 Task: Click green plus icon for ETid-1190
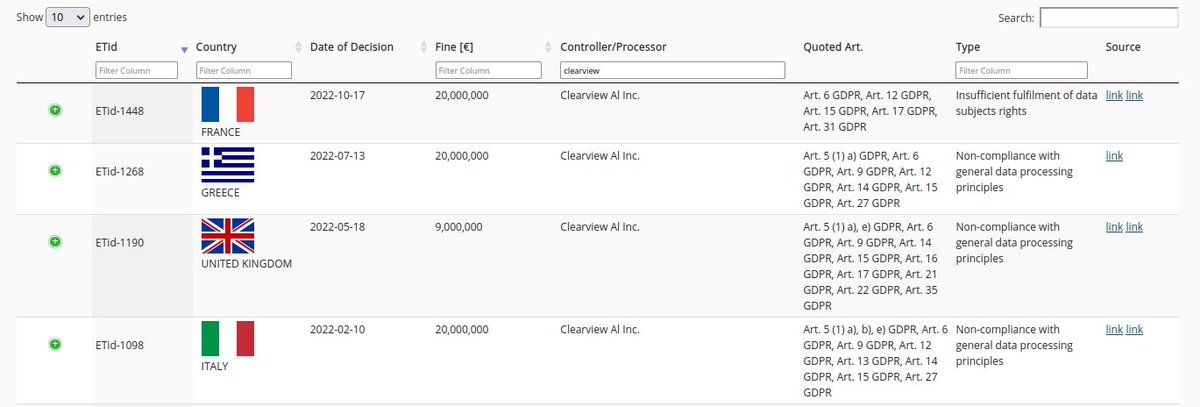coord(56,241)
